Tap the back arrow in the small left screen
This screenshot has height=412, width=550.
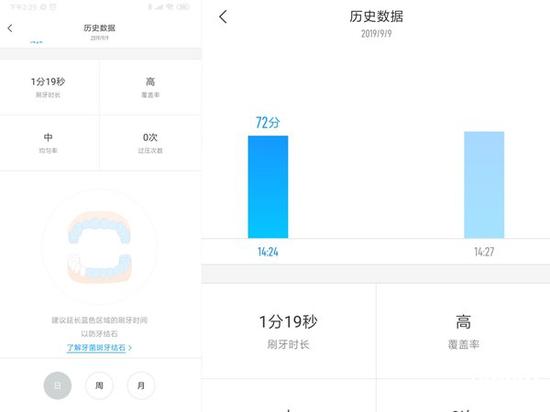(x=10, y=28)
